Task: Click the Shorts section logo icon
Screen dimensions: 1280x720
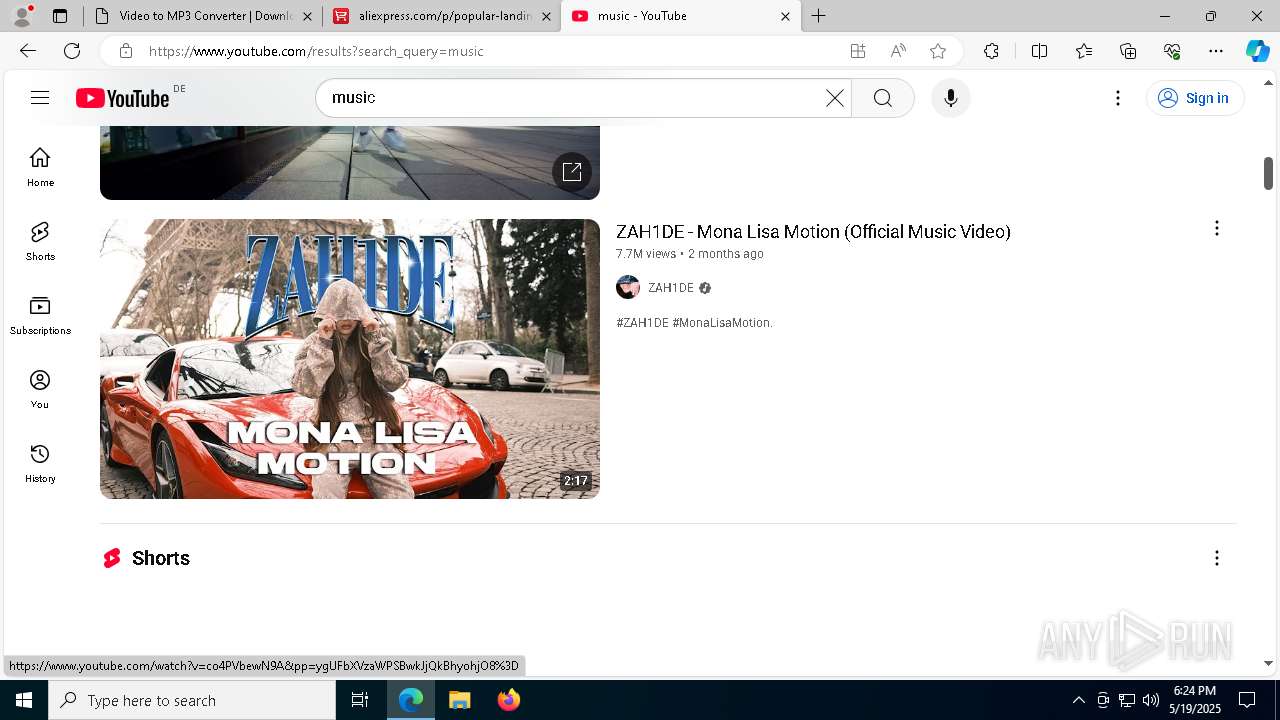Action: pyautogui.click(x=112, y=558)
